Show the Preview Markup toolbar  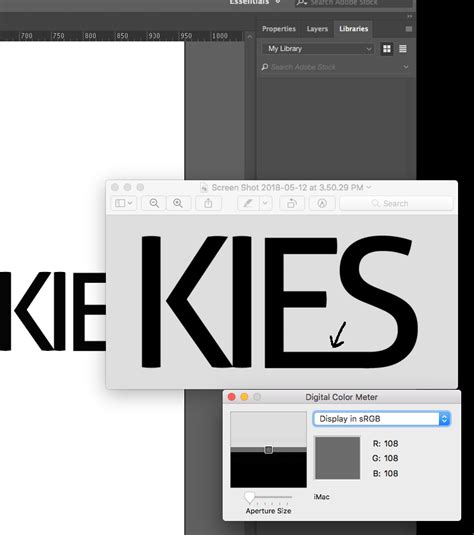(x=322, y=203)
